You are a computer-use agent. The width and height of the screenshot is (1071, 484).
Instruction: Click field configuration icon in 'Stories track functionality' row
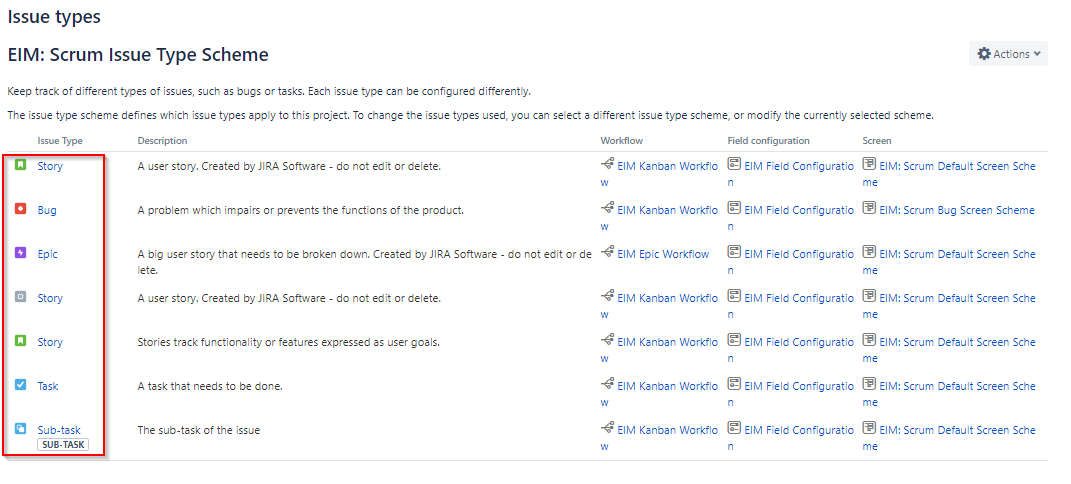734,341
